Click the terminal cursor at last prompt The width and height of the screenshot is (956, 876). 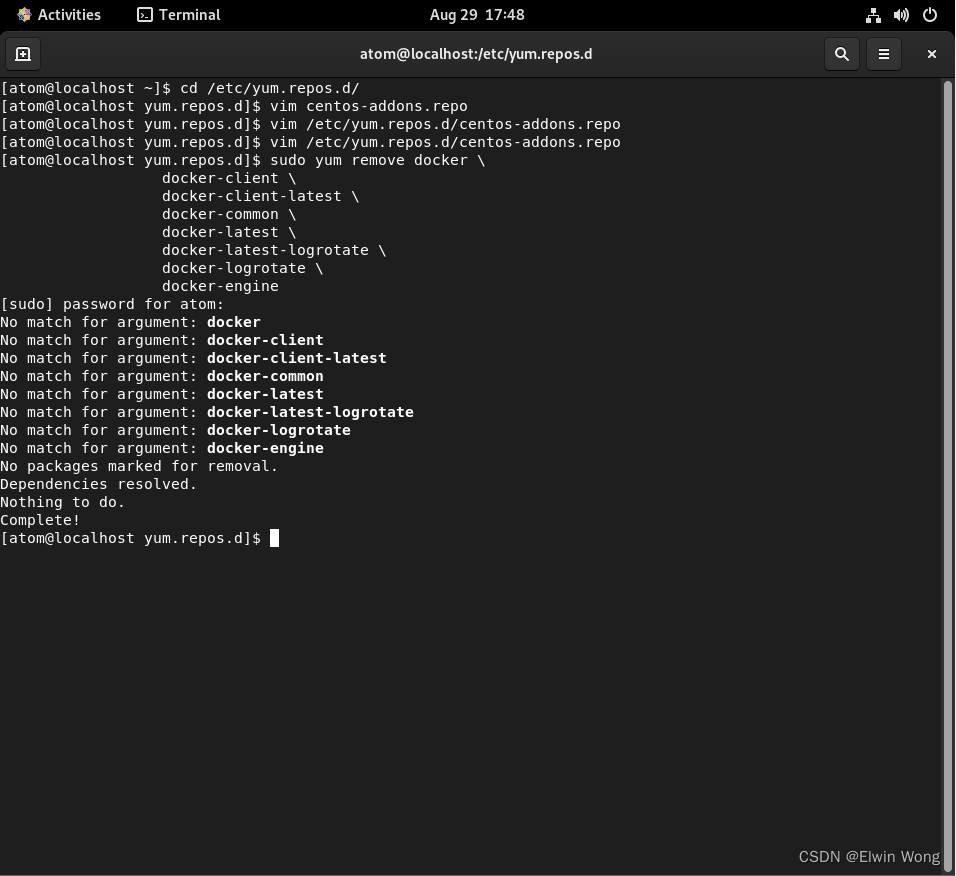point(274,538)
